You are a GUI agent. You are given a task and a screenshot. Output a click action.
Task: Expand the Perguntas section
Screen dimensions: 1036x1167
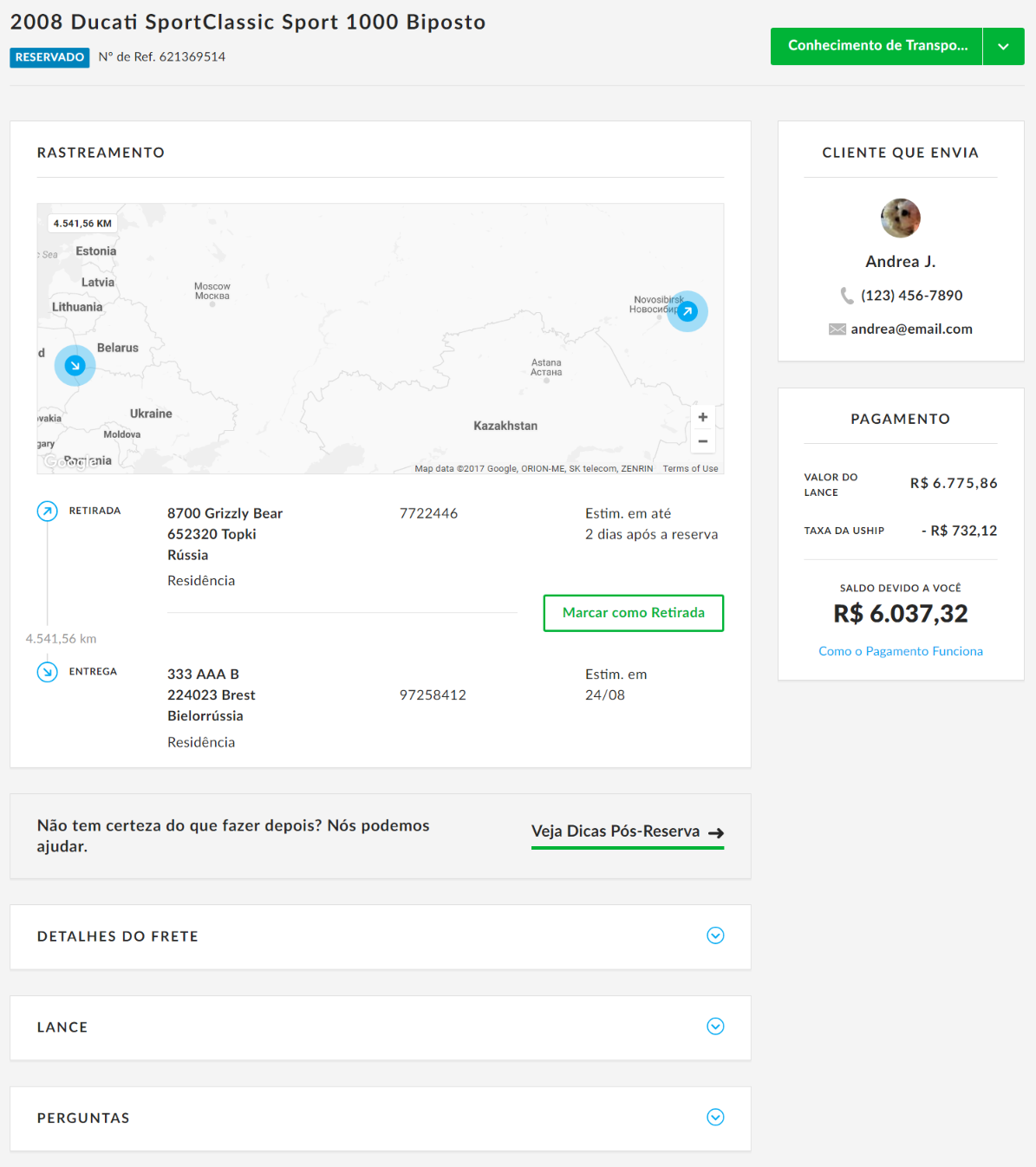point(714,1117)
